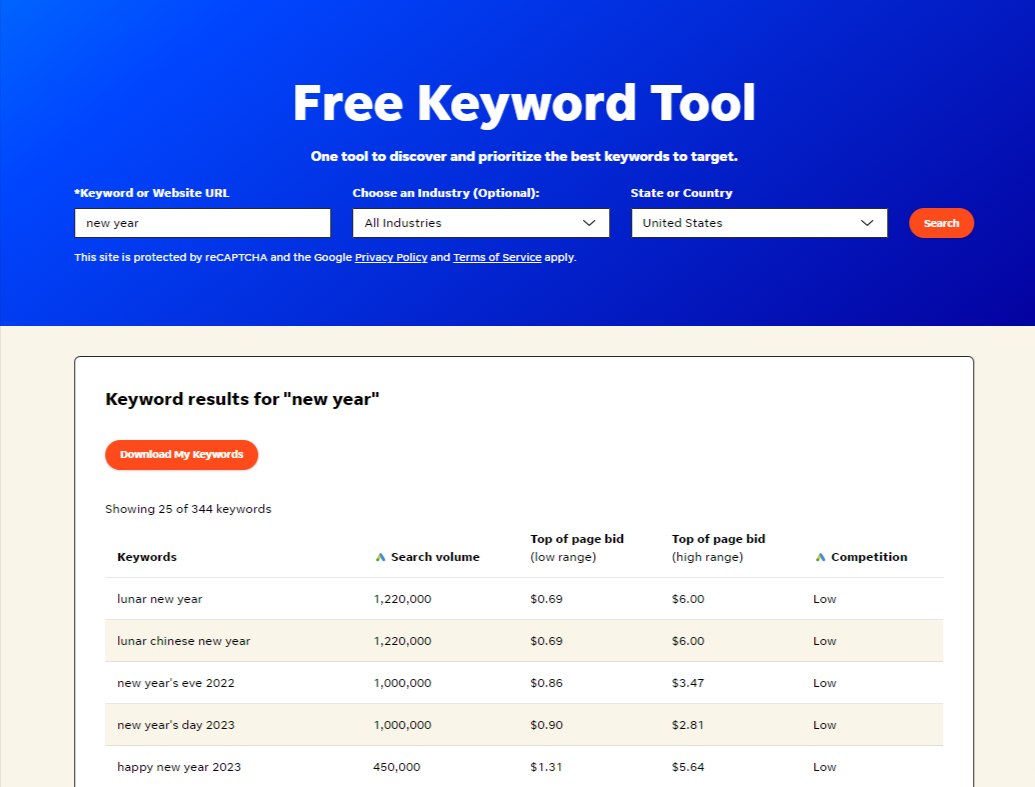Click the Google Ads icon beside Competition
1035x787 pixels.
point(820,557)
